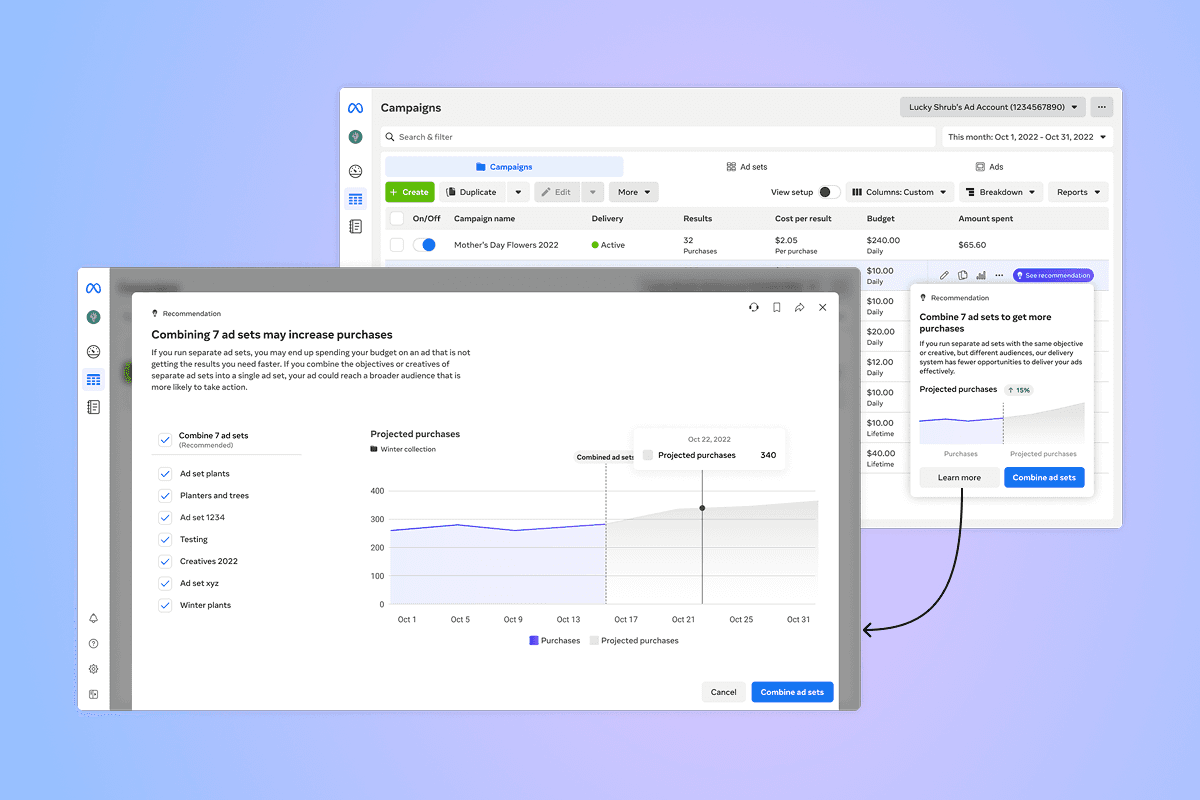Share the recommendation dialog
Screen dimensions: 1200x800
click(x=800, y=307)
